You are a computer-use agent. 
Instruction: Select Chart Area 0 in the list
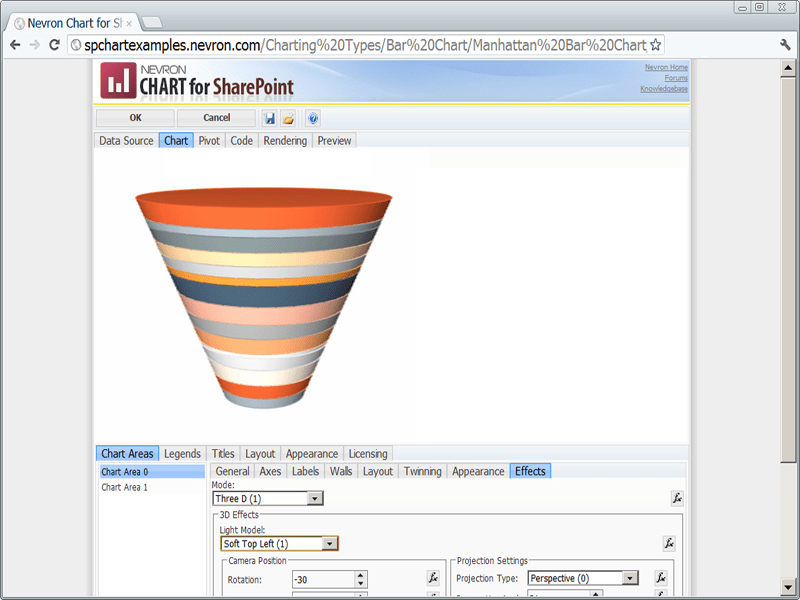(127, 471)
